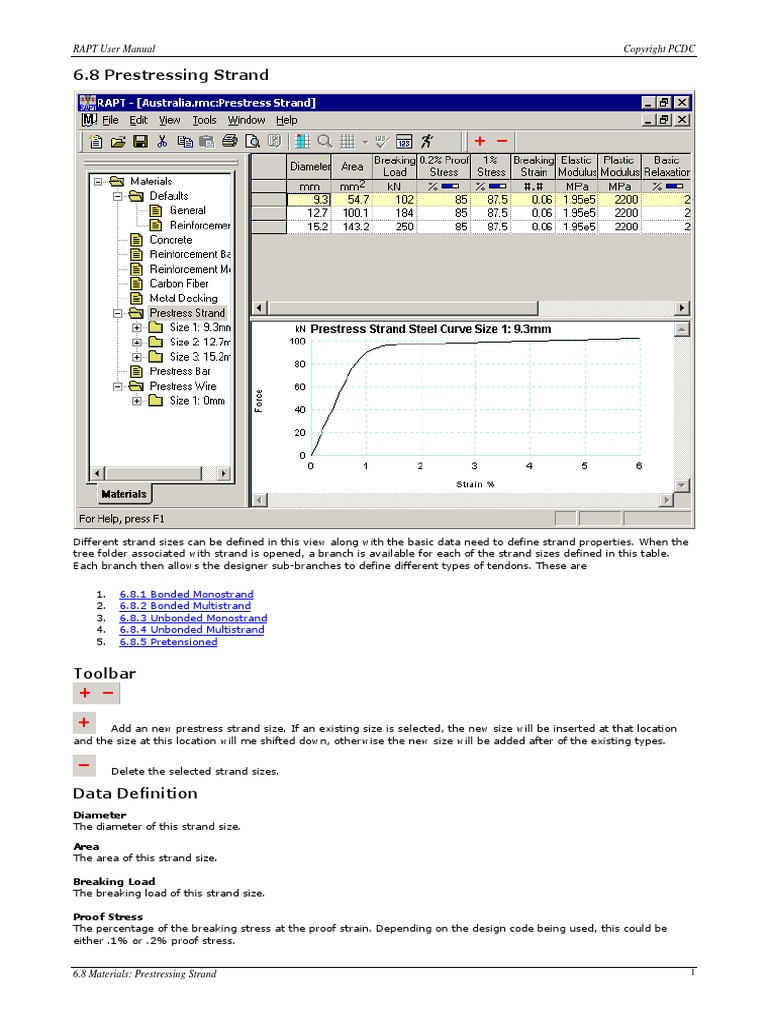
Task: Expand the Size 1: 9.3mm node
Action: tap(137, 328)
